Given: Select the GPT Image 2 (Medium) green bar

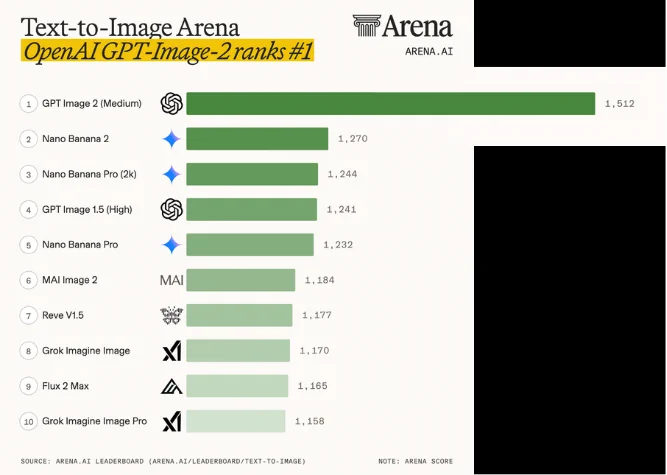Looking at the screenshot, I should click(391, 103).
